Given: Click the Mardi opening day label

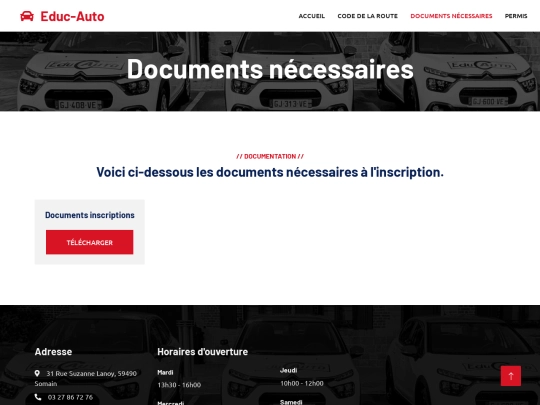Looking at the screenshot, I should click(165, 372).
